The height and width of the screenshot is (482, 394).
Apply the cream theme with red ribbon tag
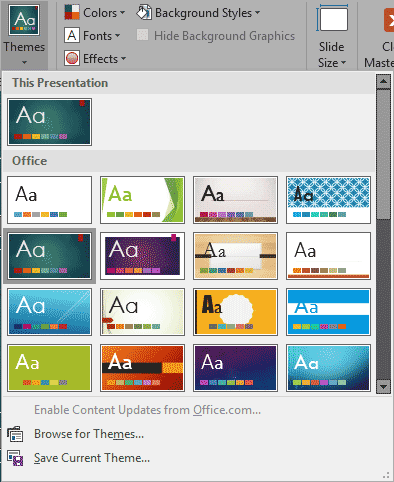pyautogui.click(x=142, y=312)
